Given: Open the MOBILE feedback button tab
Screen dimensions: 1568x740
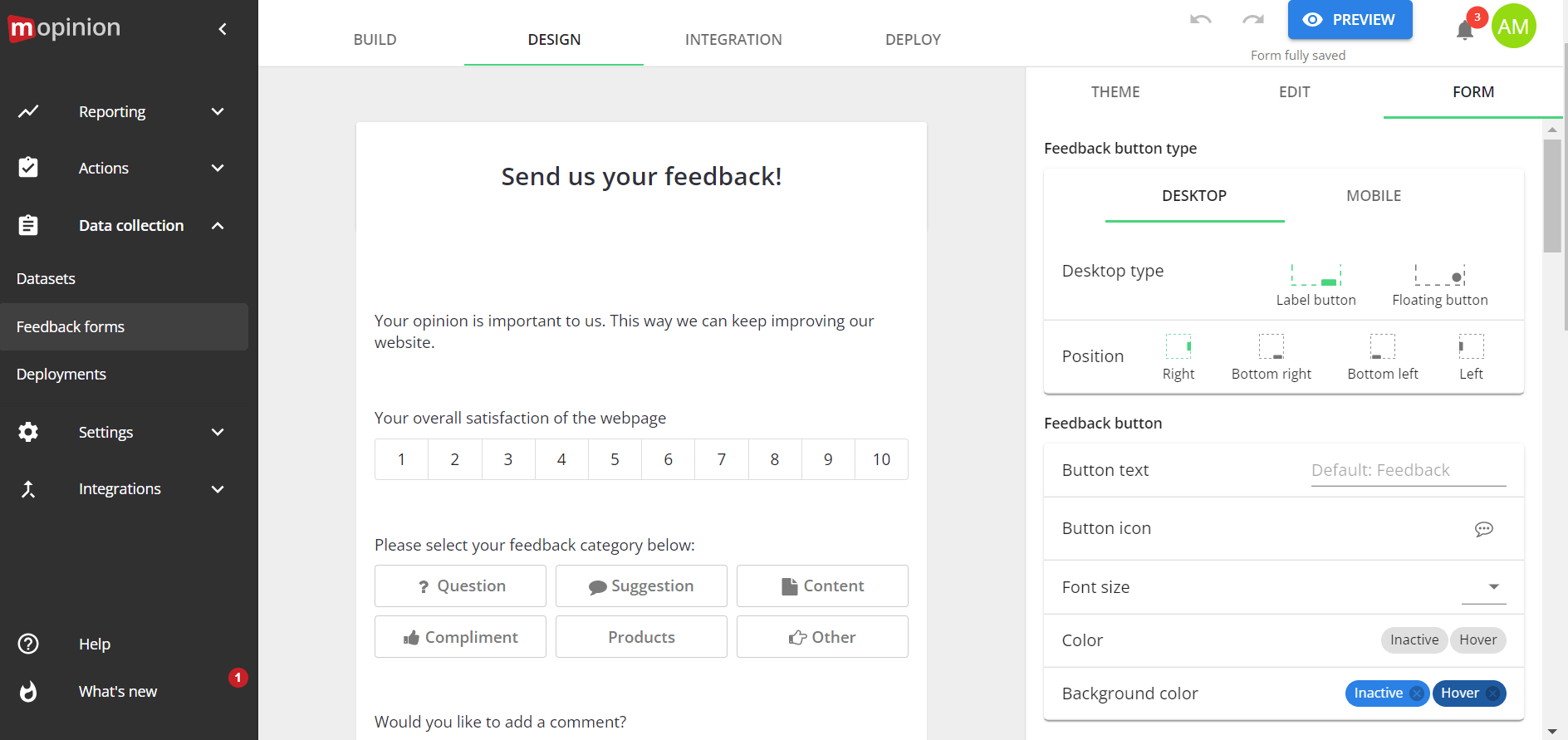Looking at the screenshot, I should pos(1374,196).
